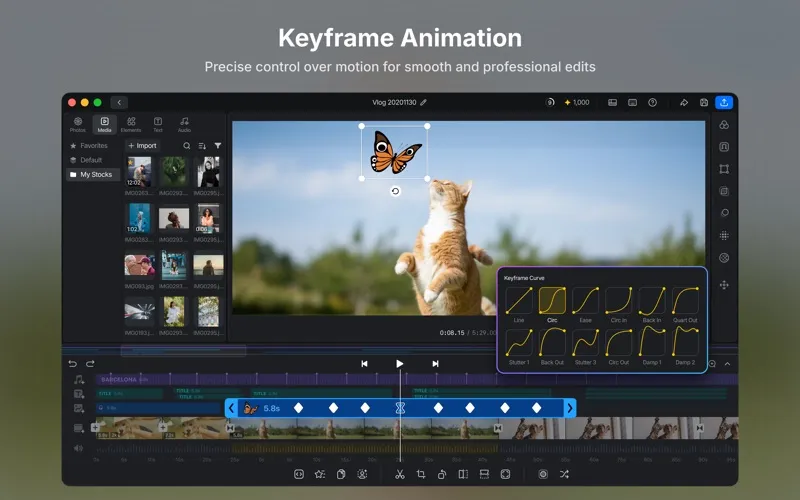Click the shuffle arrows icon
The width and height of the screenshot is (800, 500).
564,474
